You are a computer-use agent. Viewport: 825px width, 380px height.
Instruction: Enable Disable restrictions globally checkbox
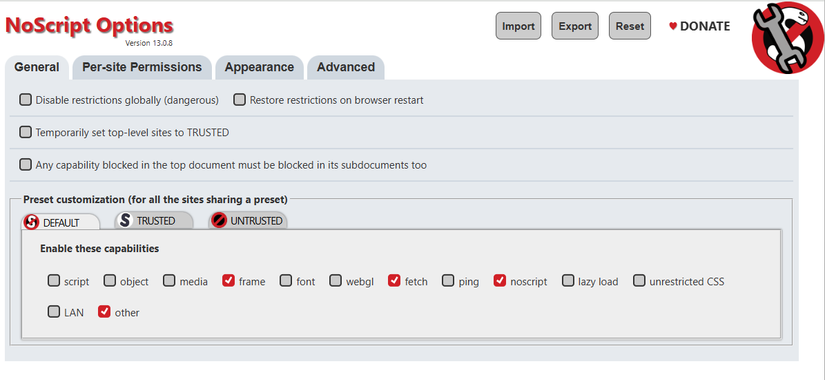coord(25,100)
